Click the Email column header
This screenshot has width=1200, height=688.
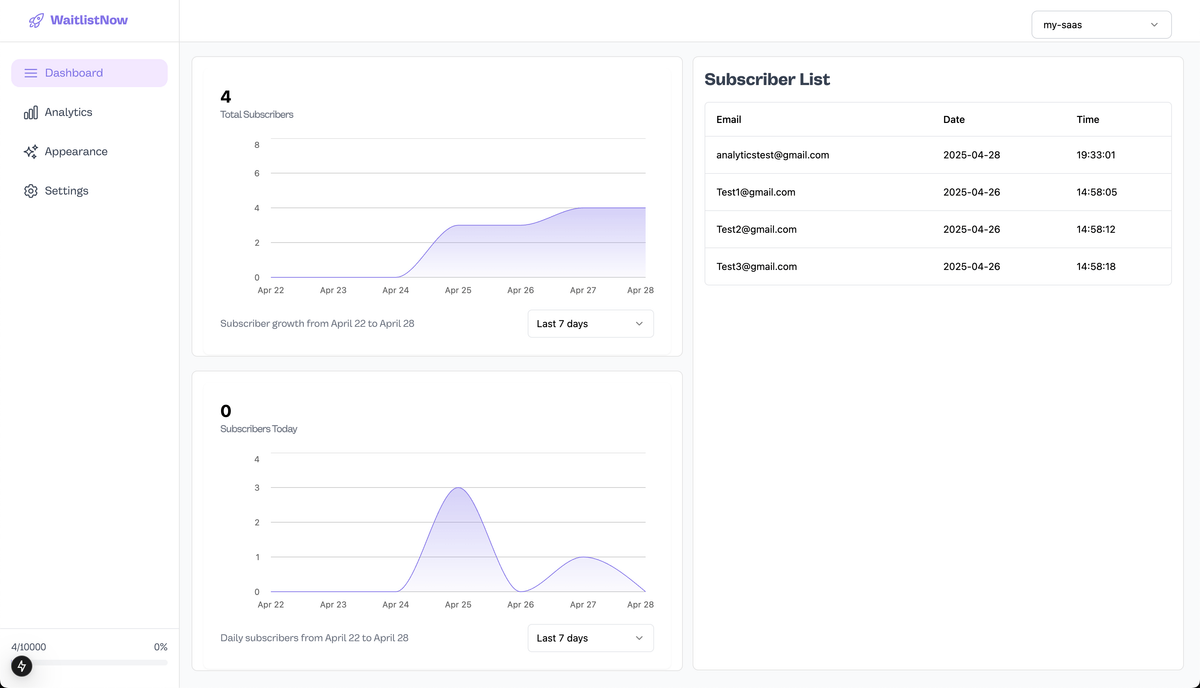pyautogui.click(x=729, y=120)
